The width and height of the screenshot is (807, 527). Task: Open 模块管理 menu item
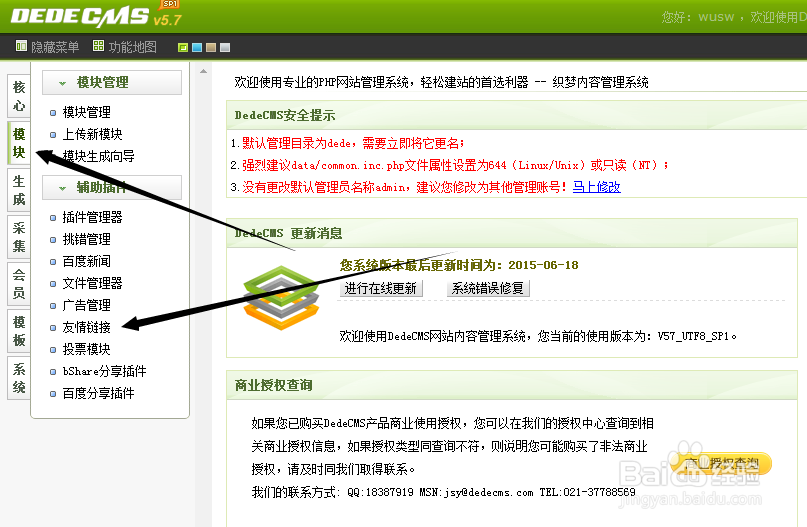coord(86,112)
